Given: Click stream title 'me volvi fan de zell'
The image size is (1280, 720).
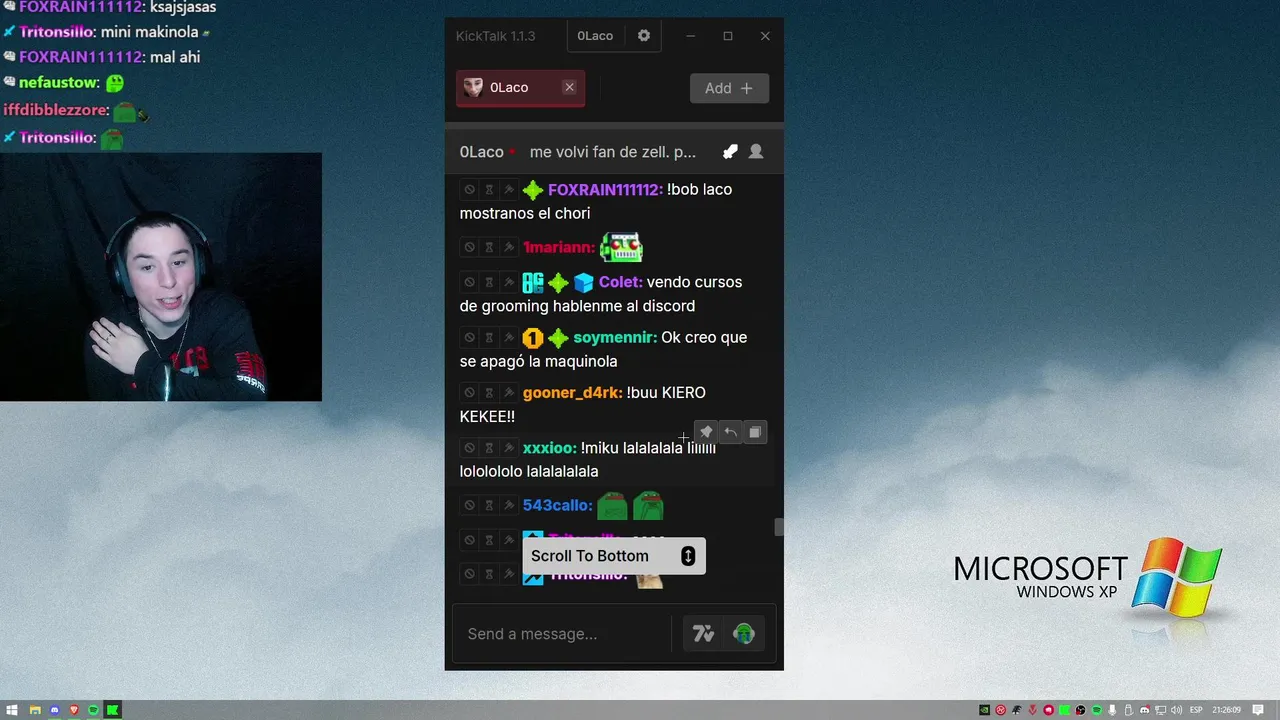Looking at the screenshot, I should coord(613,152).
